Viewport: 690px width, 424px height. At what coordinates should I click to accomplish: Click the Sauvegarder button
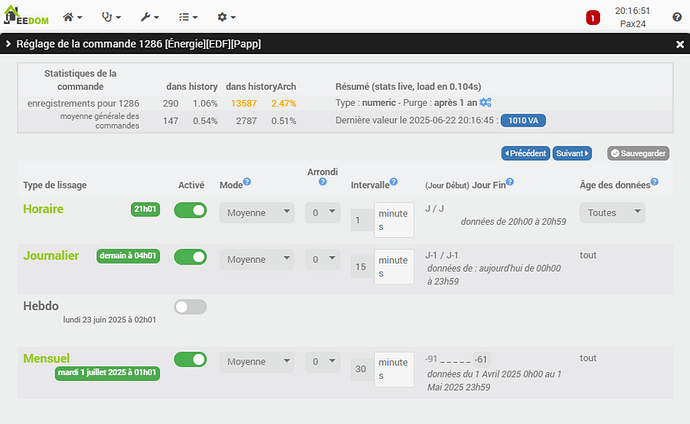(x=638, y=153)
